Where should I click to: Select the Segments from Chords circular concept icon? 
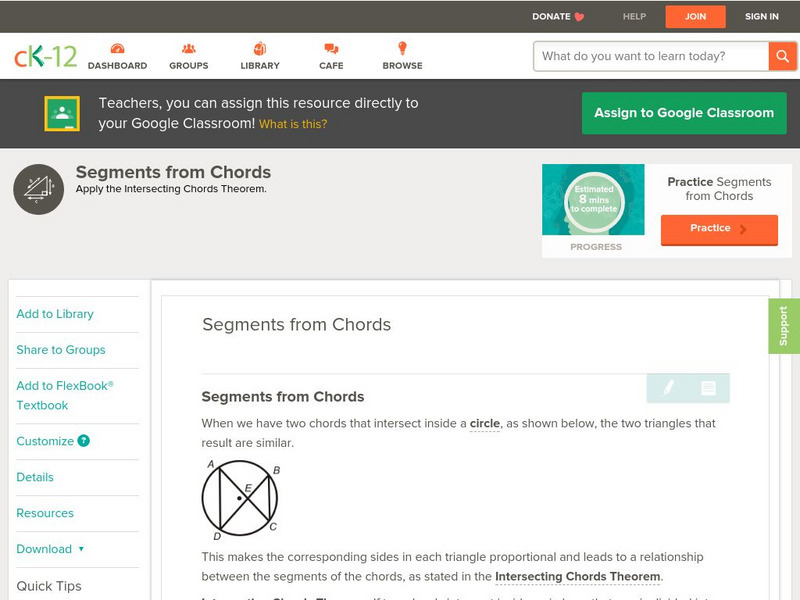click(37, 188)
